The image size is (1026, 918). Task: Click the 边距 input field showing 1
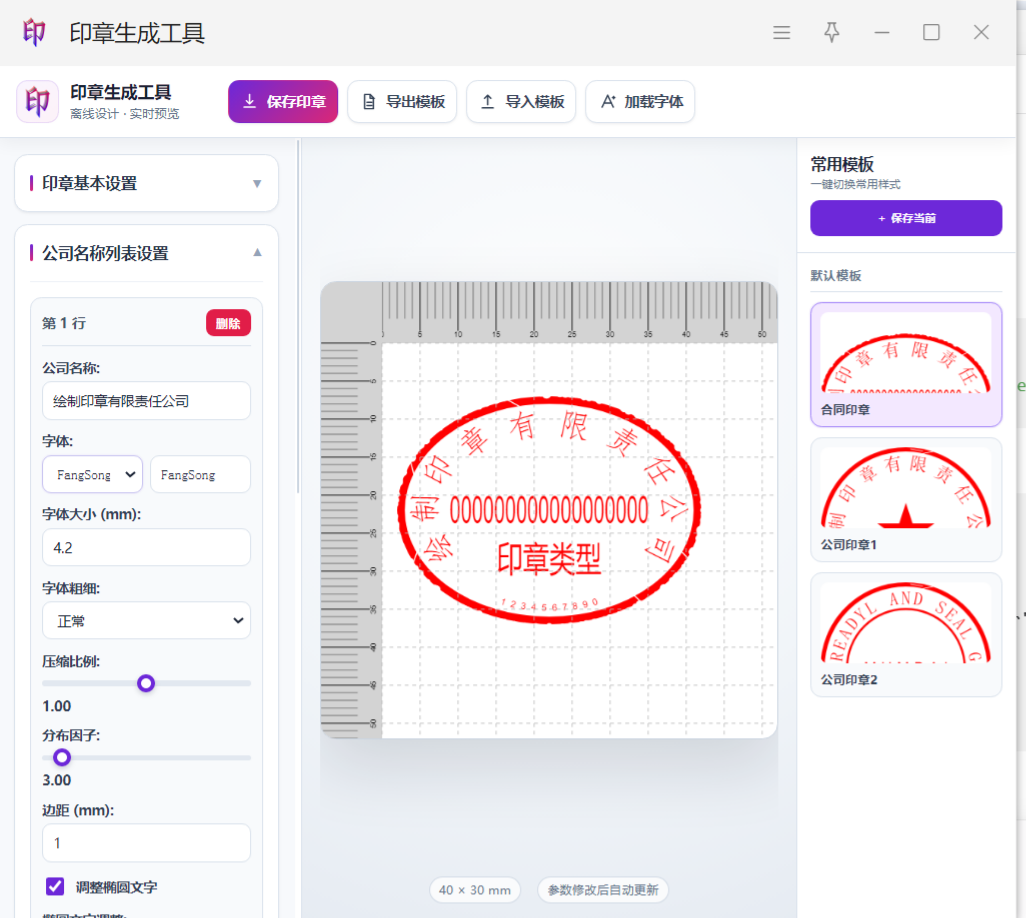point(147,843)
